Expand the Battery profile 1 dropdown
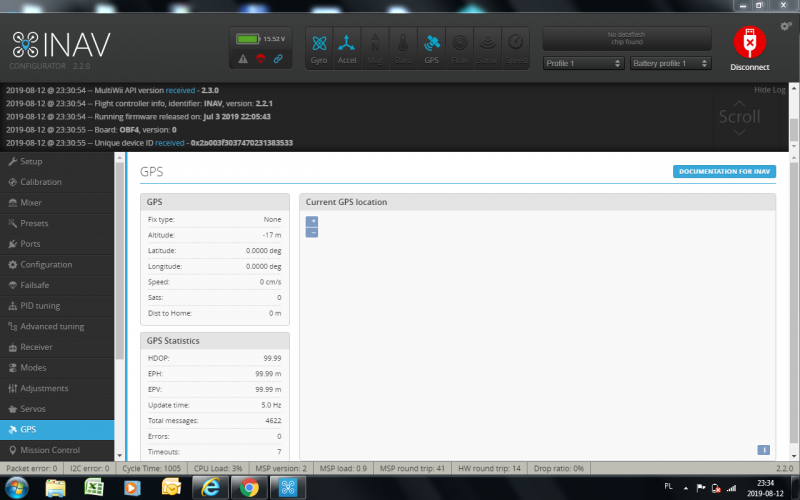The image size is (800, 500). click(x=670, y=63)
